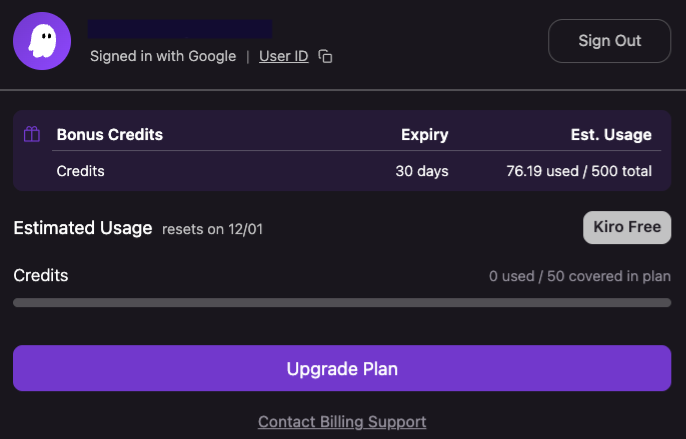The height and width of the screenshot is (439, 686).
Task: Click the Upgrade Plan button
Action: click(x=342, y=369)
